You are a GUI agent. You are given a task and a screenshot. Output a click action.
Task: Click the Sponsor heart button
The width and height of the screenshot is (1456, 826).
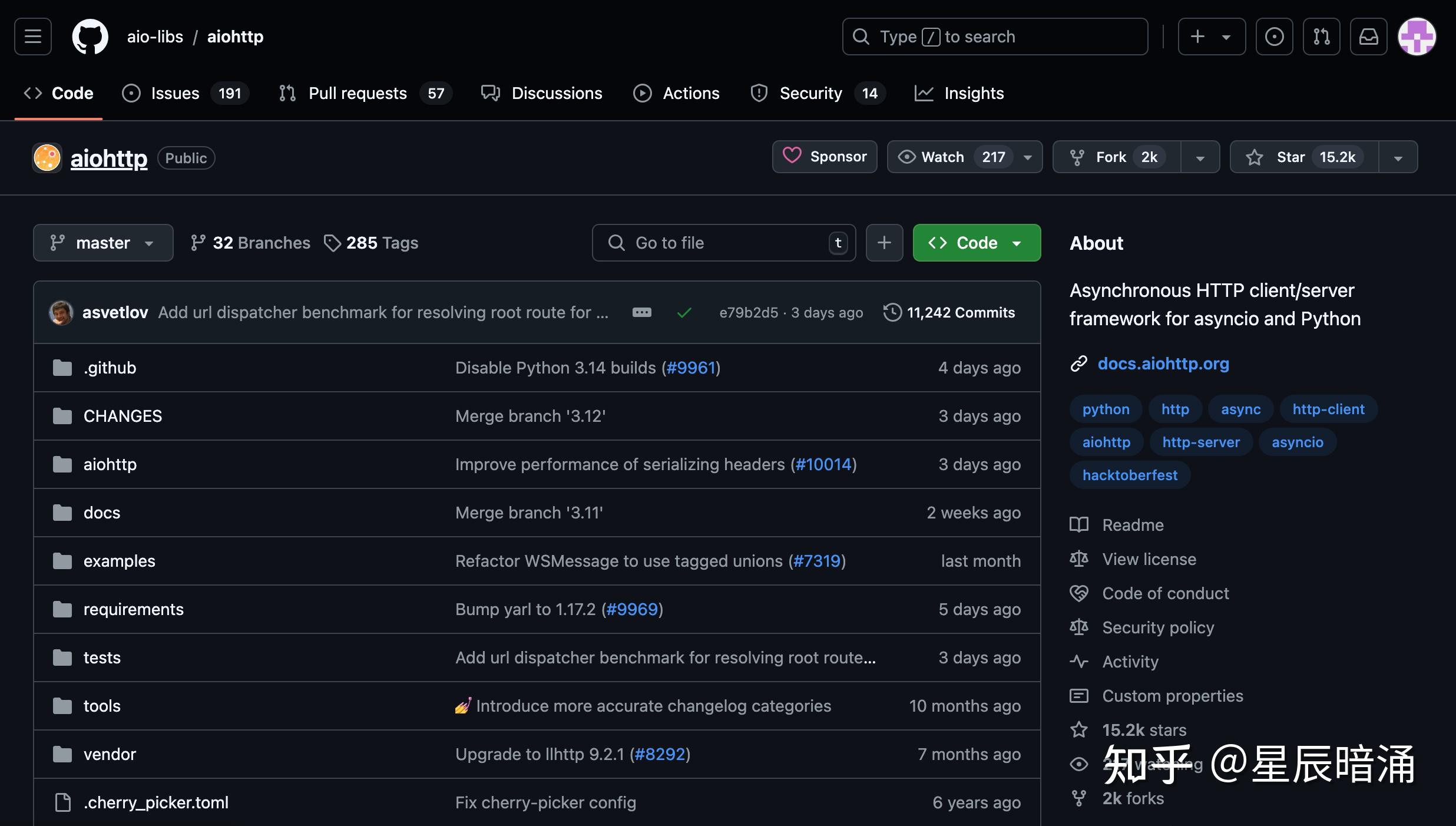pyautogui.click(x=825, y=157)
